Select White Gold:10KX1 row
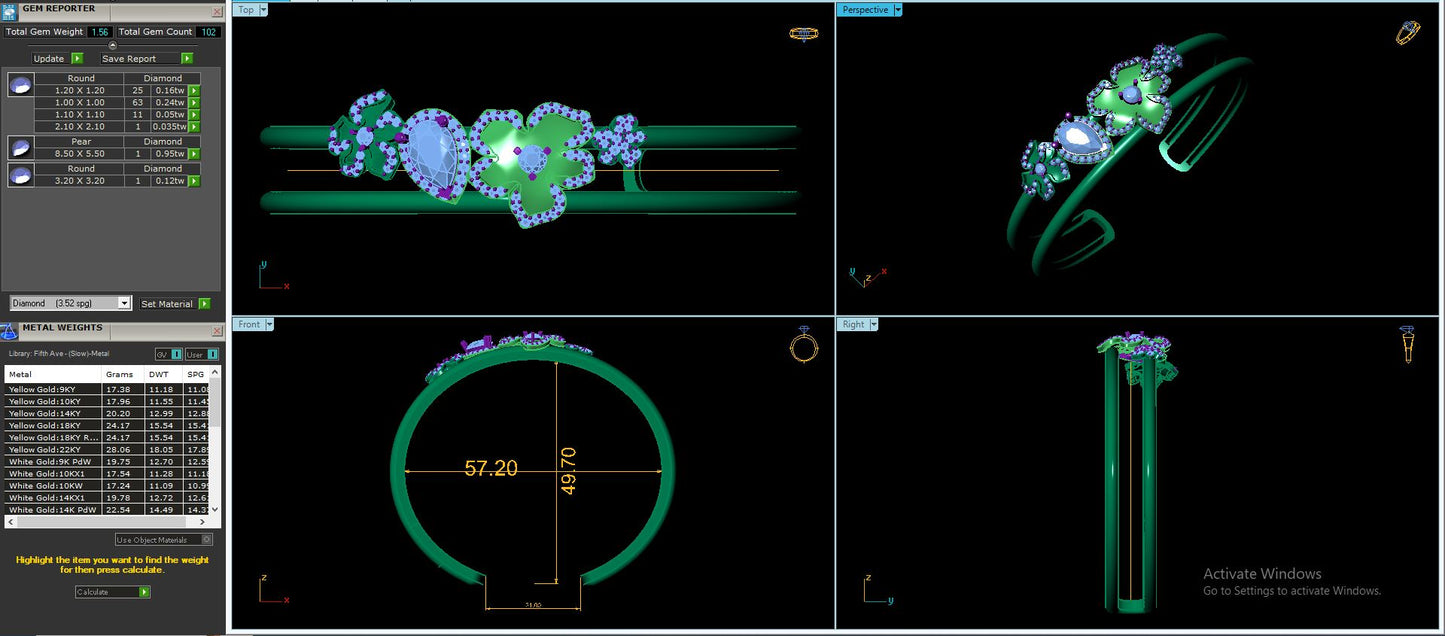Viewport: 1445px width, 636px height. point(107,474)
